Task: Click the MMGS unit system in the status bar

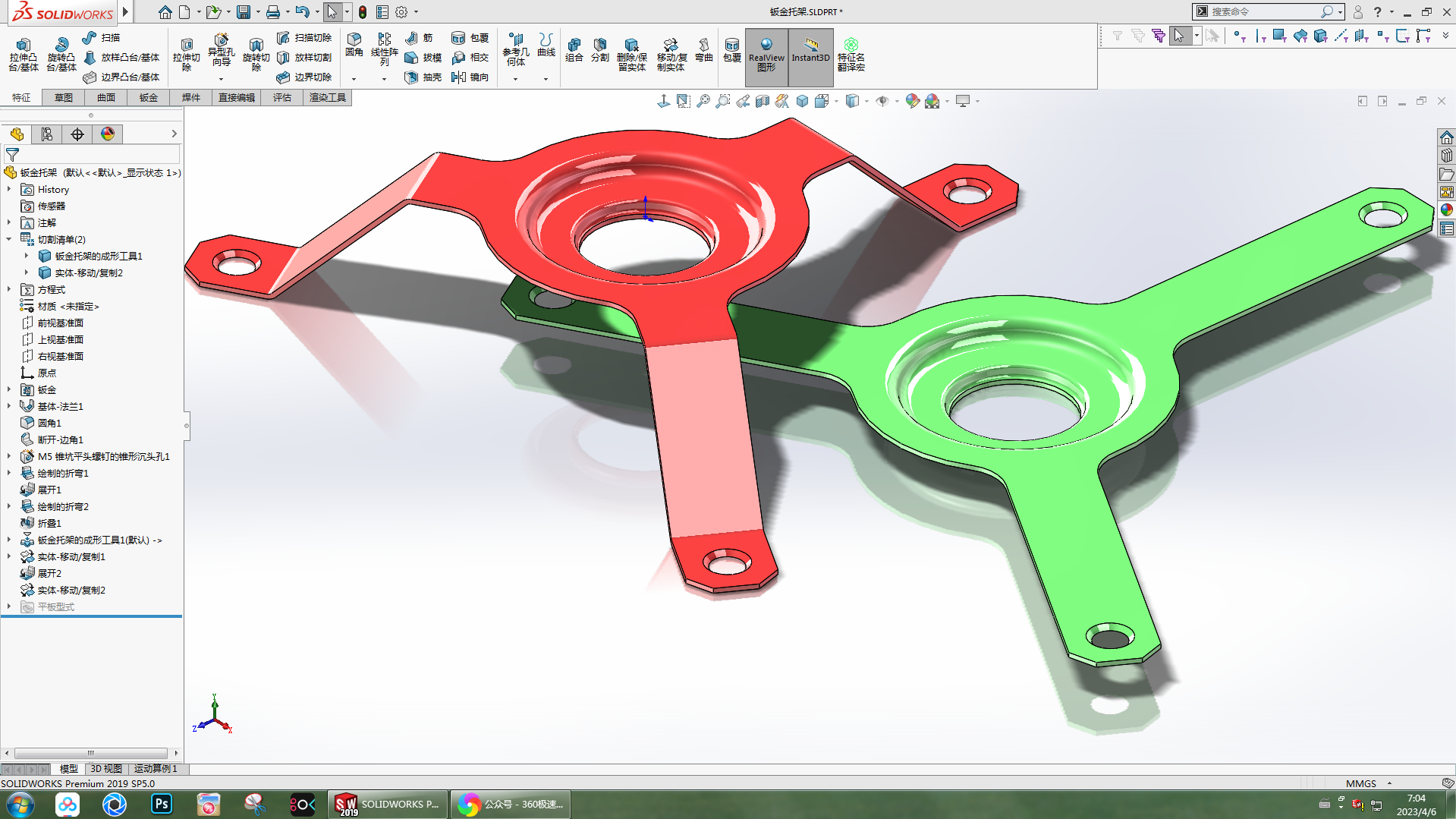Action: pyautogui.click(x=1361, y=783)
